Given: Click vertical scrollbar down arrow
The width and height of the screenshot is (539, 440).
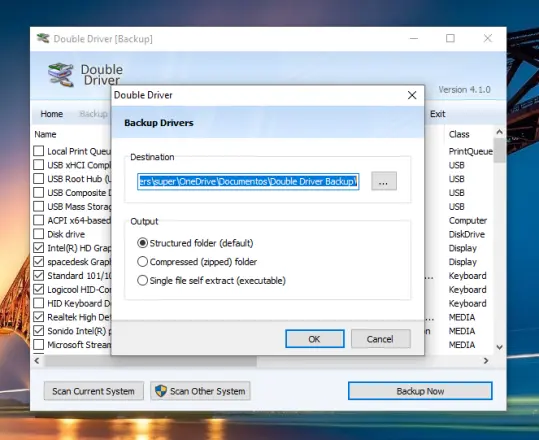Looking at the screenshot, I should 499,348.
